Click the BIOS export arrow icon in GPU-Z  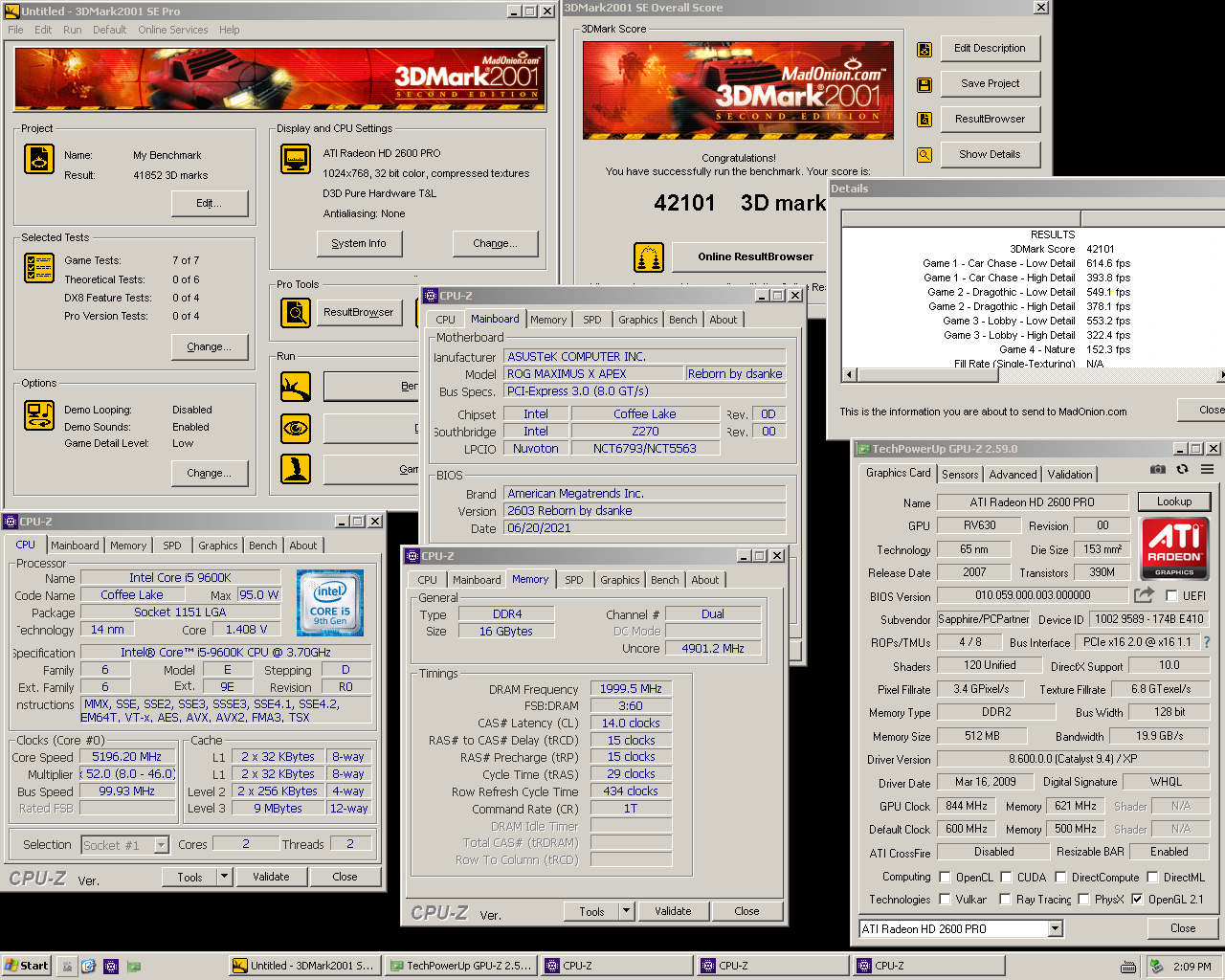click(1144, 595)
